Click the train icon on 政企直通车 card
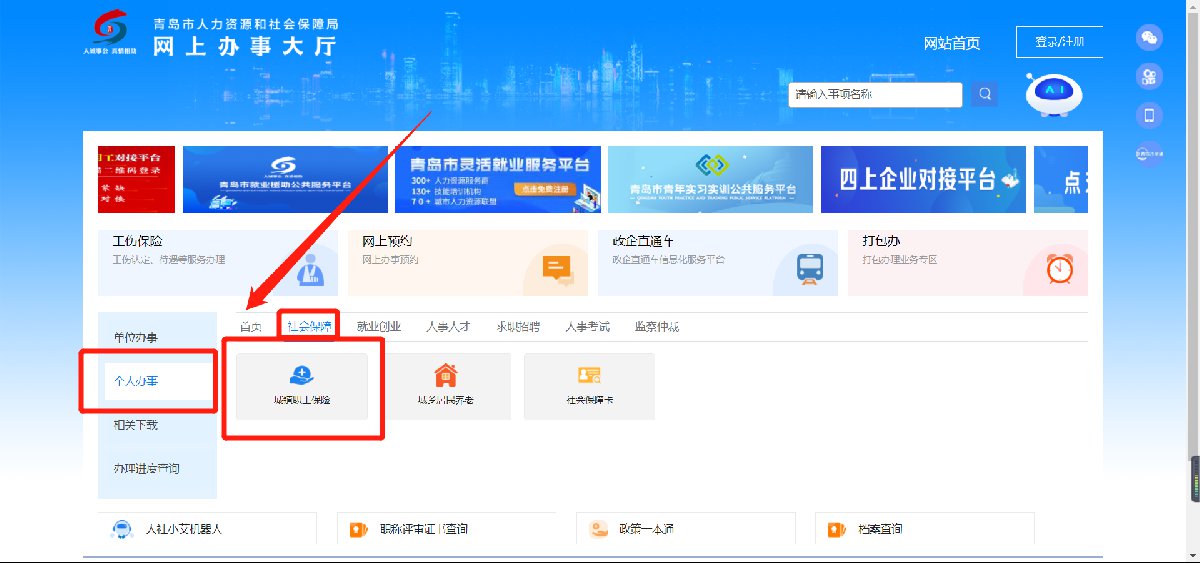This screenshot has height=563, width=1200. point(809,270)
